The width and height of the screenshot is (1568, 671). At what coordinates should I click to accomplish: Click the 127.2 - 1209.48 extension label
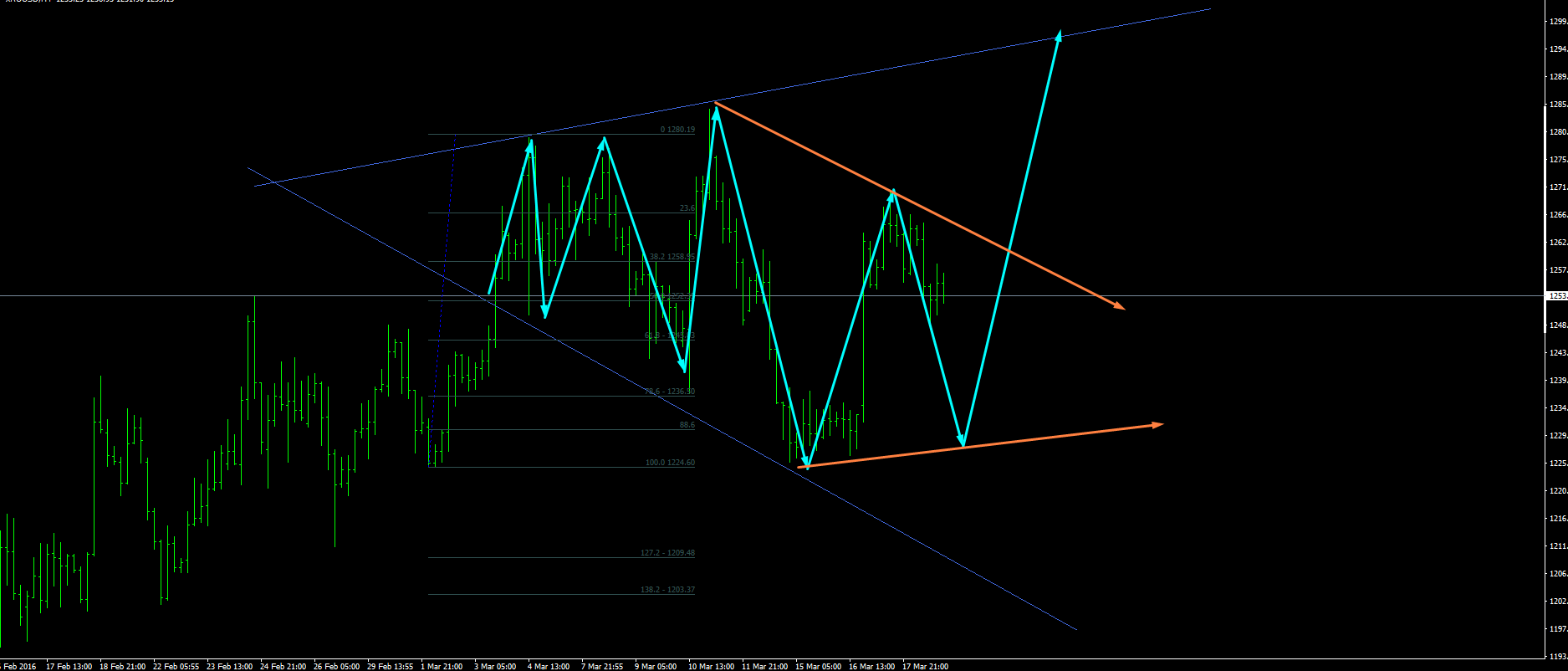pos(667,553)
